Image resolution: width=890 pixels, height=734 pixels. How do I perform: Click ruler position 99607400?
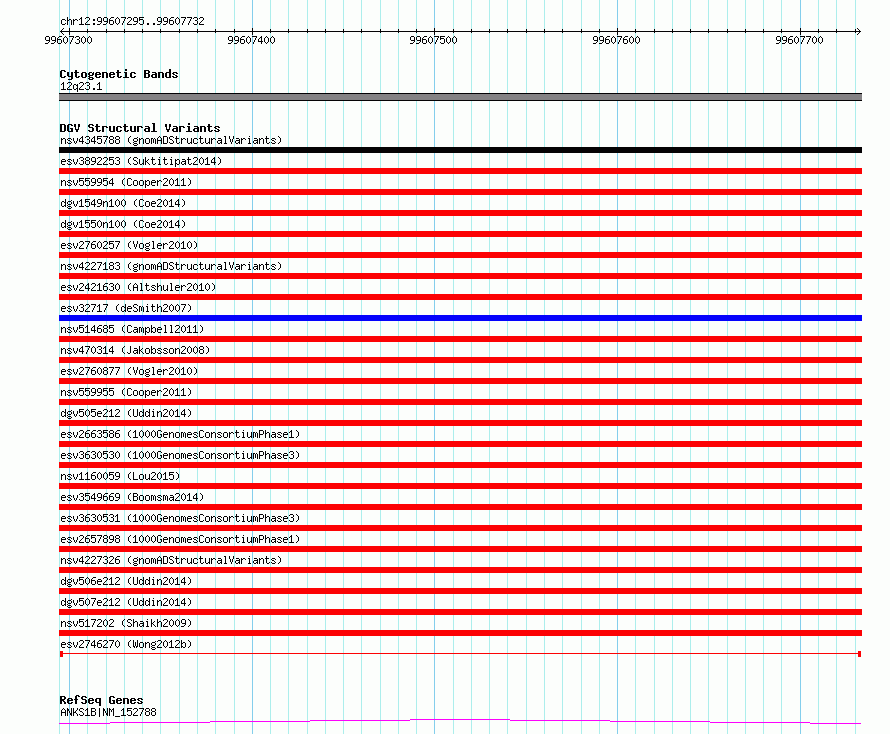point(251,40)
